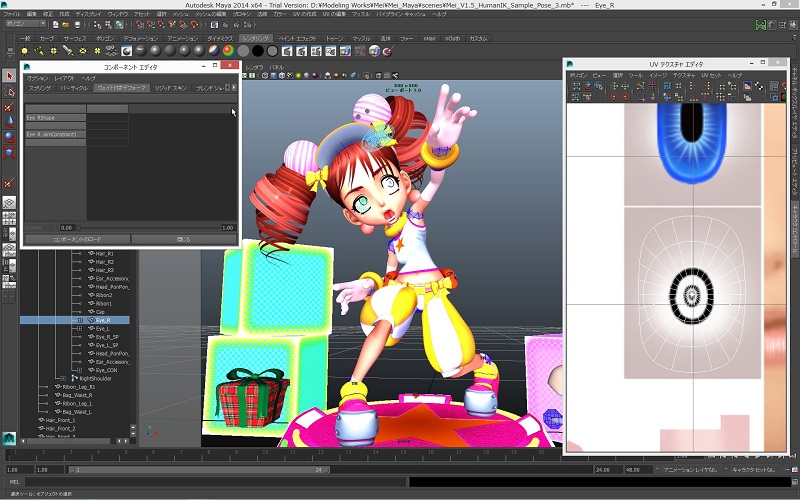Select Hair_Front_1 in the outliner
800x500 pixels.
tap(60, 420)
